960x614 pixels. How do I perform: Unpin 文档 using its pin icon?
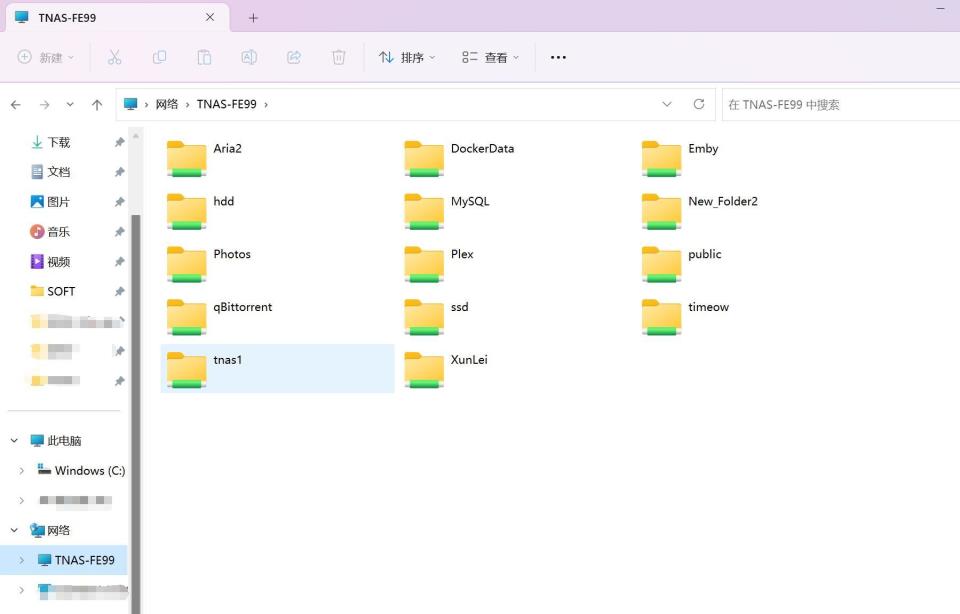pyautogui.click(x=119, y=172)
